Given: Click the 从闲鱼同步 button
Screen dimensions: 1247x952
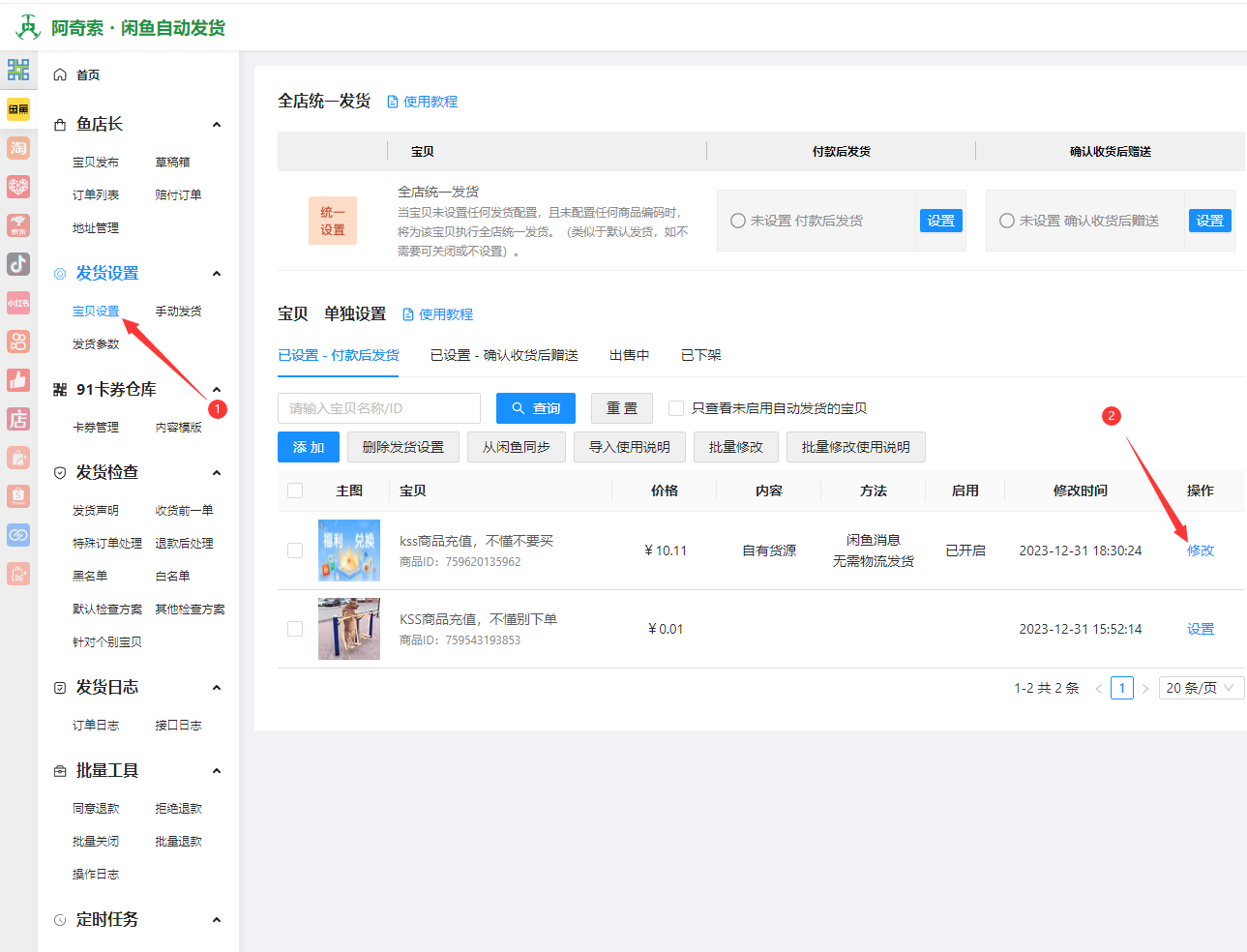Looking at the screenshot, I should pyautogui.click(x=516, y=446).
